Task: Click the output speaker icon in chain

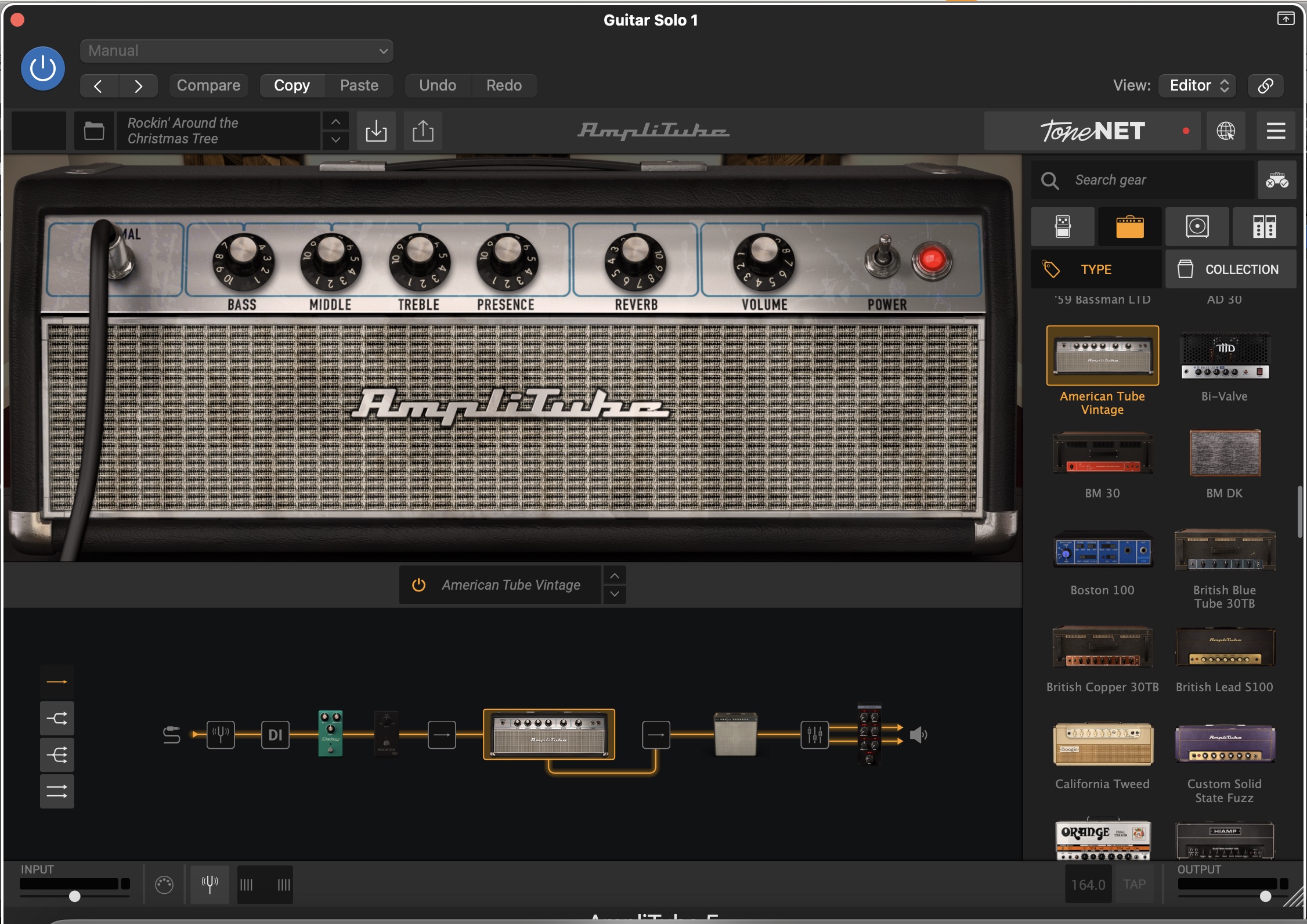Action: click(x=919, y=735)
